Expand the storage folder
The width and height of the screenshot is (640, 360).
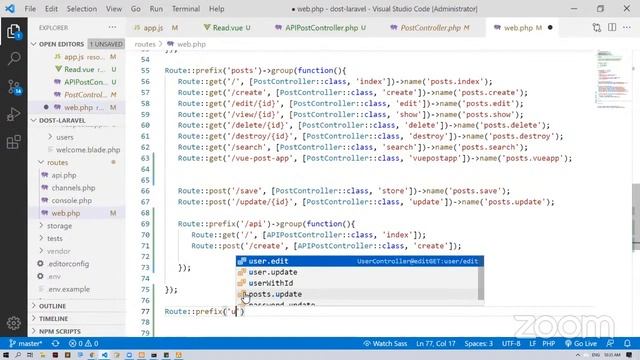point(59,226)
